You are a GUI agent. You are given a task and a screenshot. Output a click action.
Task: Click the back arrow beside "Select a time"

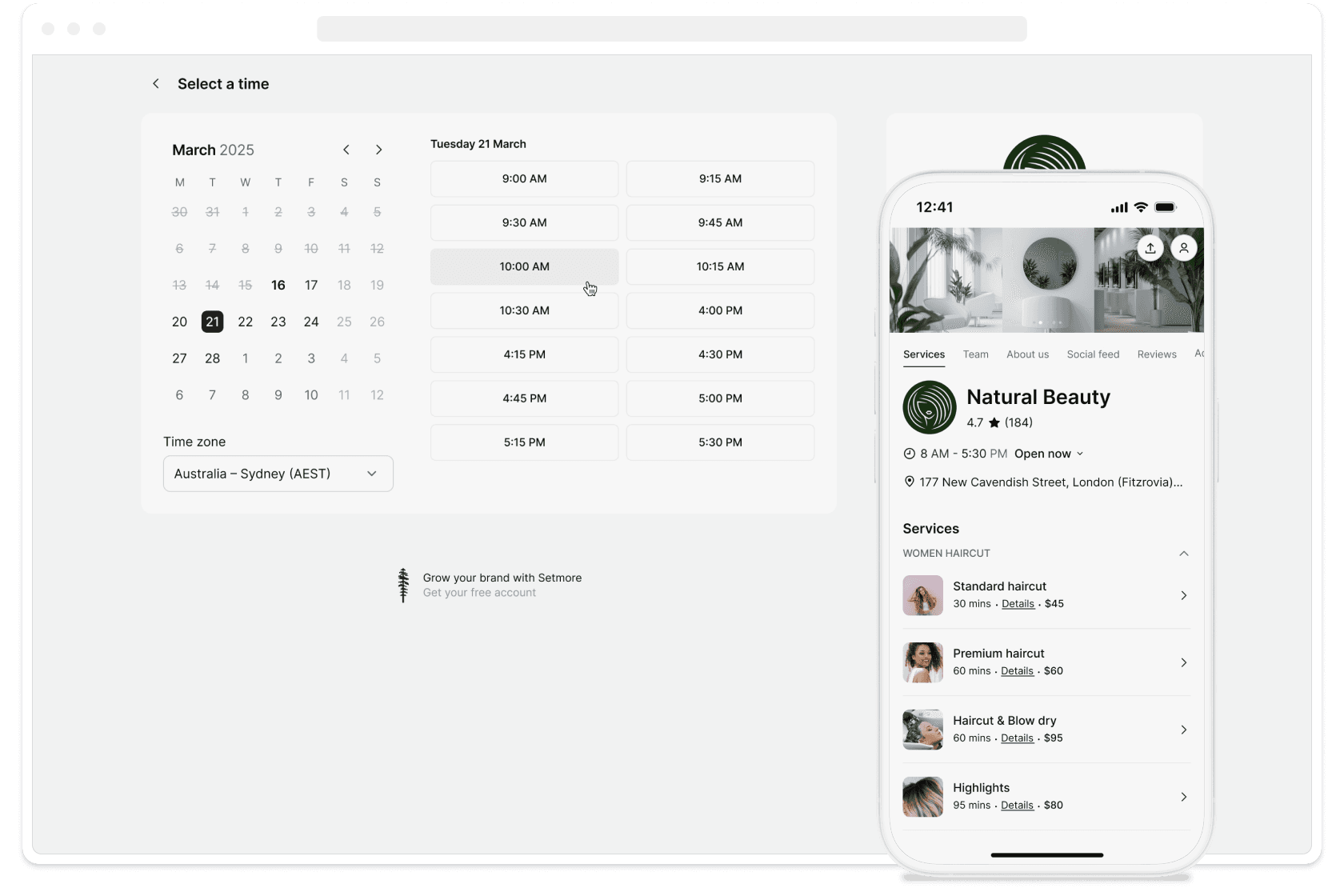pyautogui.click(x=155, y=83)
